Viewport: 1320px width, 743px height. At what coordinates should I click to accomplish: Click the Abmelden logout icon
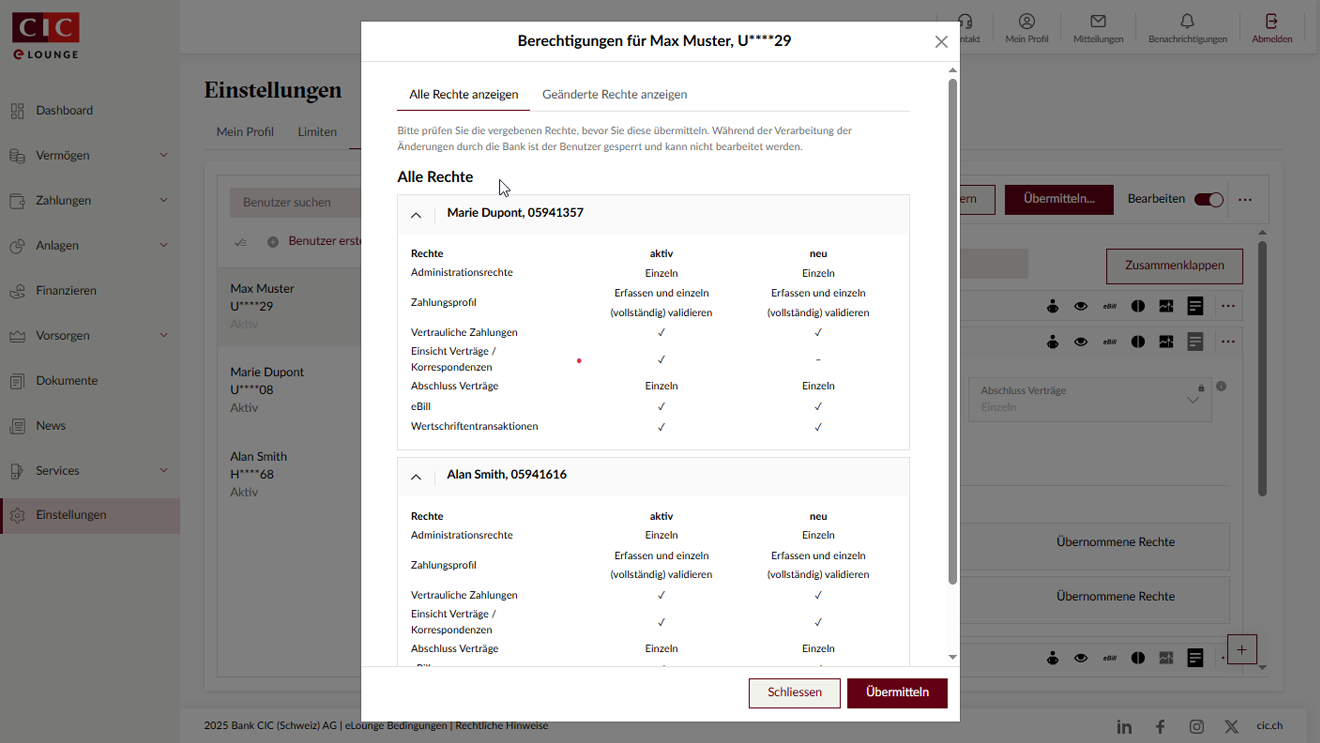point(1271,22)
